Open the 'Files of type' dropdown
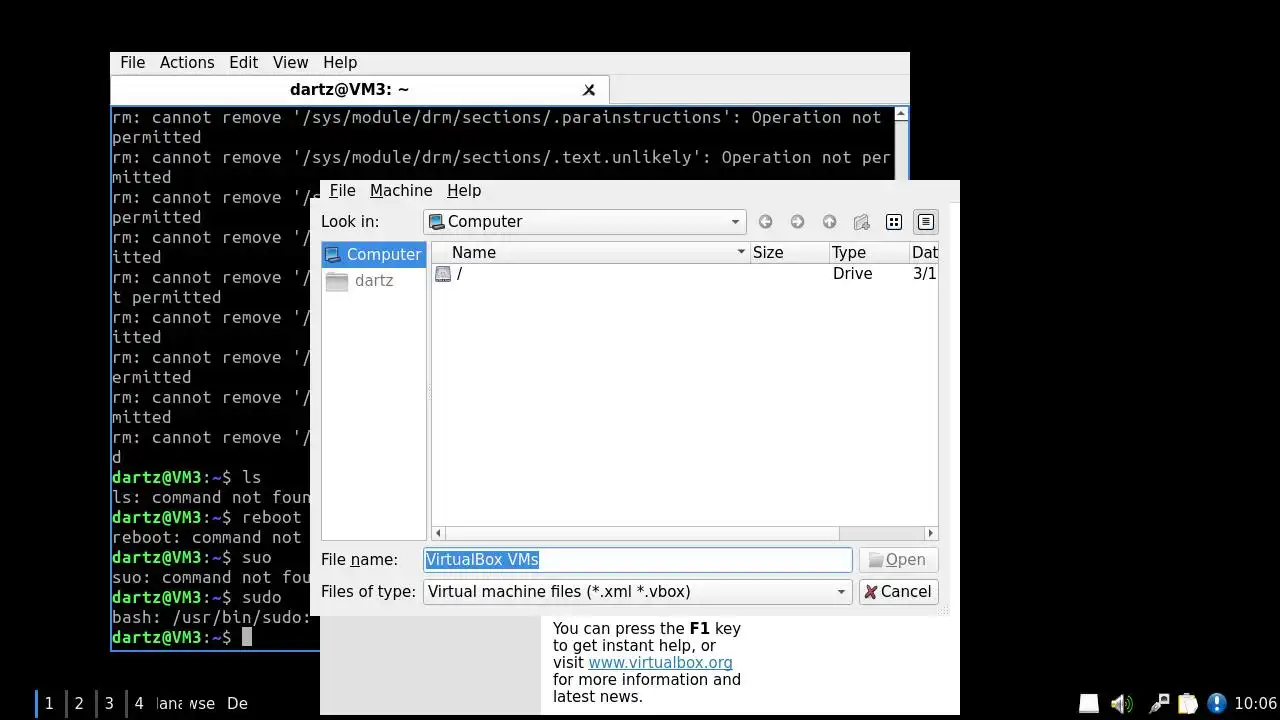Screen dimensions: 1280x720 point(637,592)
